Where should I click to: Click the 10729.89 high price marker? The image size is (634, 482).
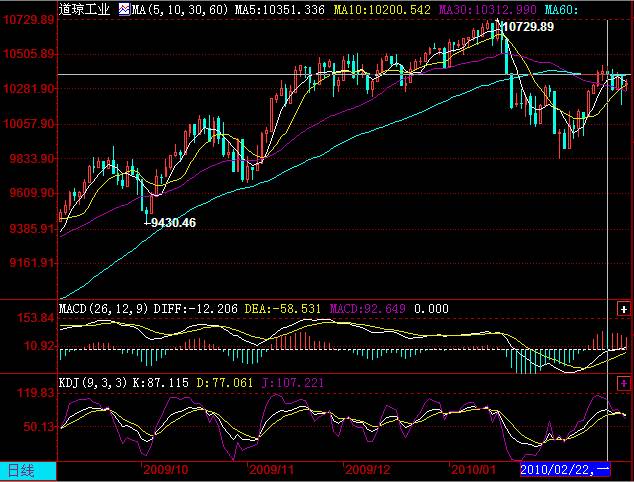click(528, 27)
